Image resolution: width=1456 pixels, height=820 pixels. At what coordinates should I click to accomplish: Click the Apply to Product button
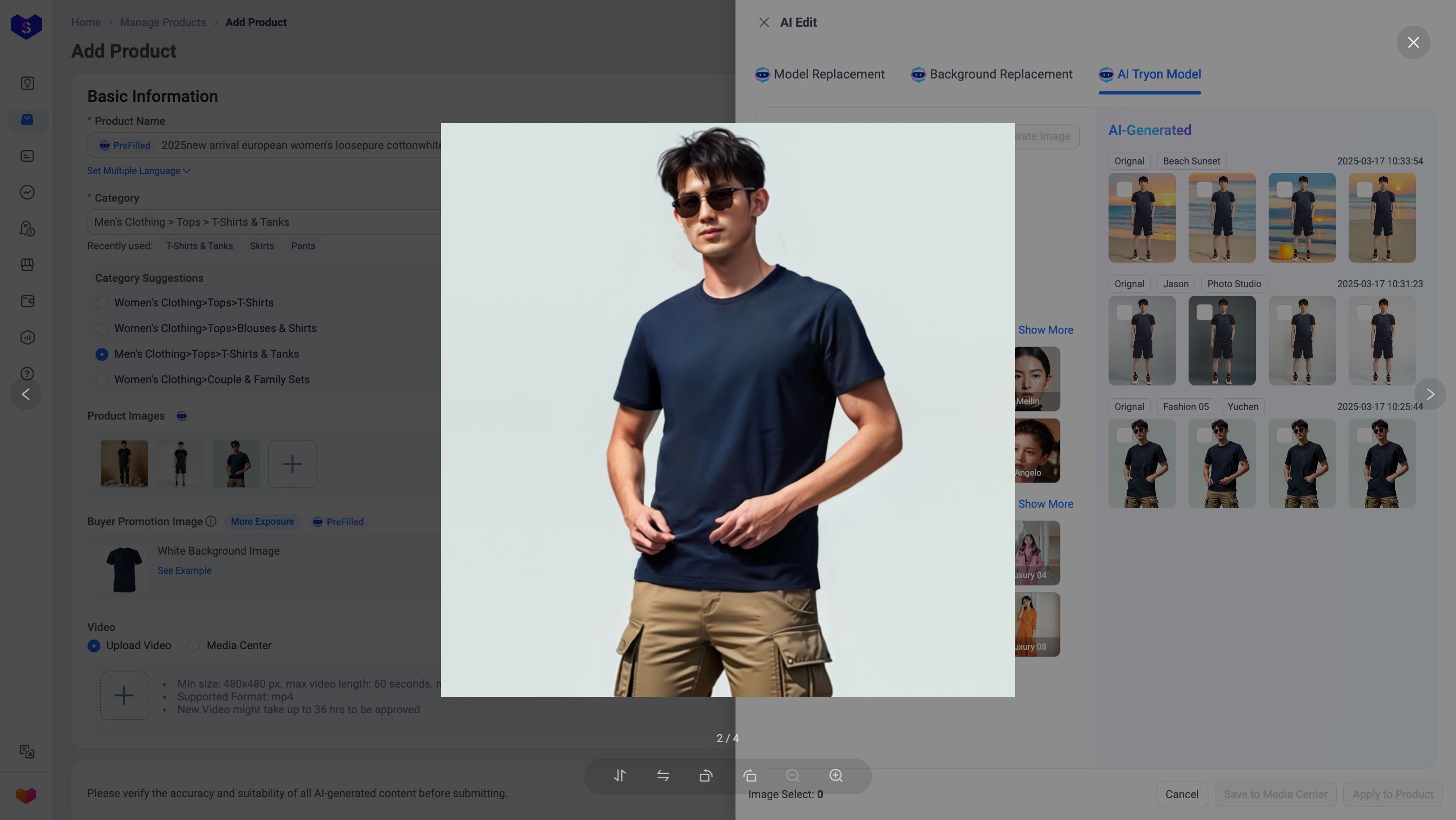pyautogui.click(x=1392, y=794)
